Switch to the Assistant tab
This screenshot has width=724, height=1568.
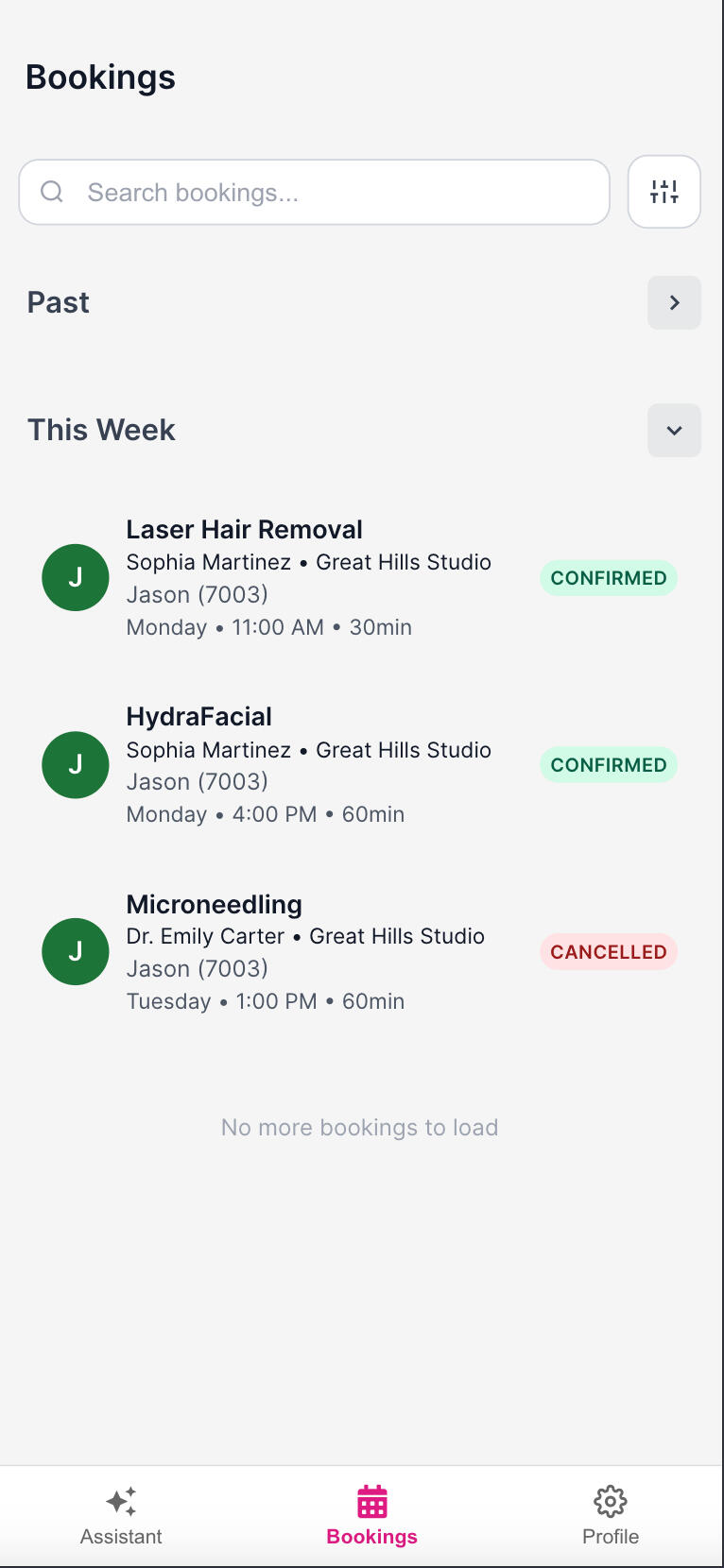(121, 1536)
